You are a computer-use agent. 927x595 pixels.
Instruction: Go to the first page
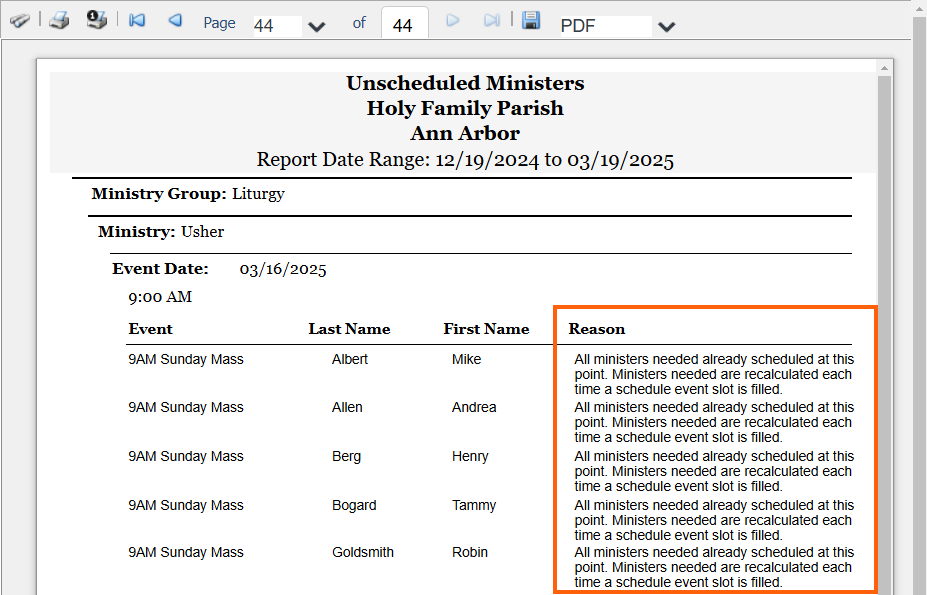137,20
